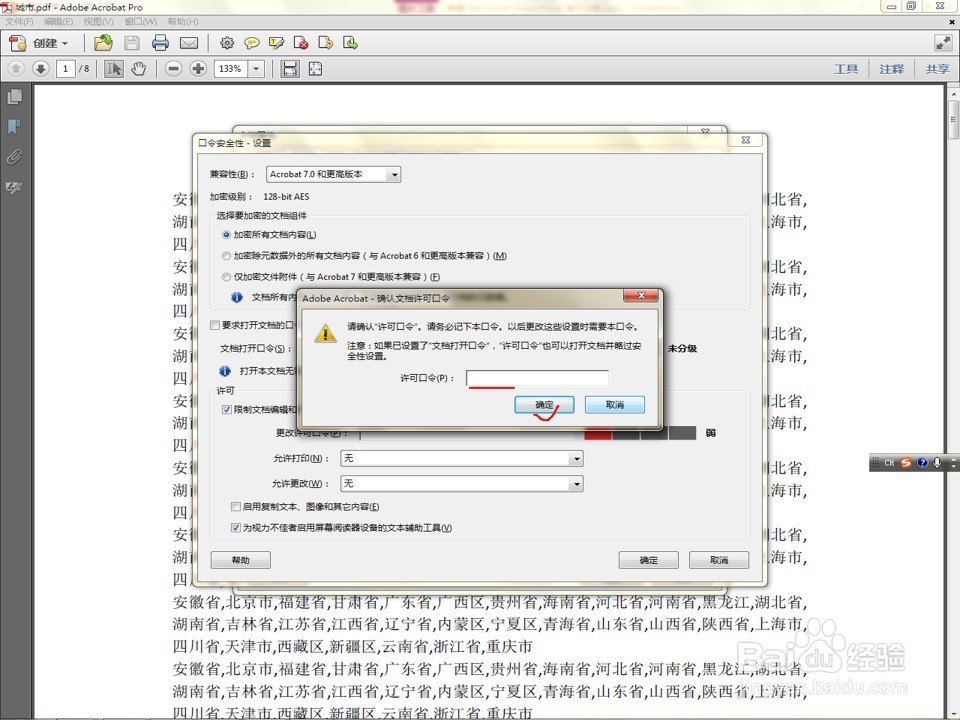Viewport: 960px width, 720px height.
Task: Toggle require password to open document
Action: 215,325
